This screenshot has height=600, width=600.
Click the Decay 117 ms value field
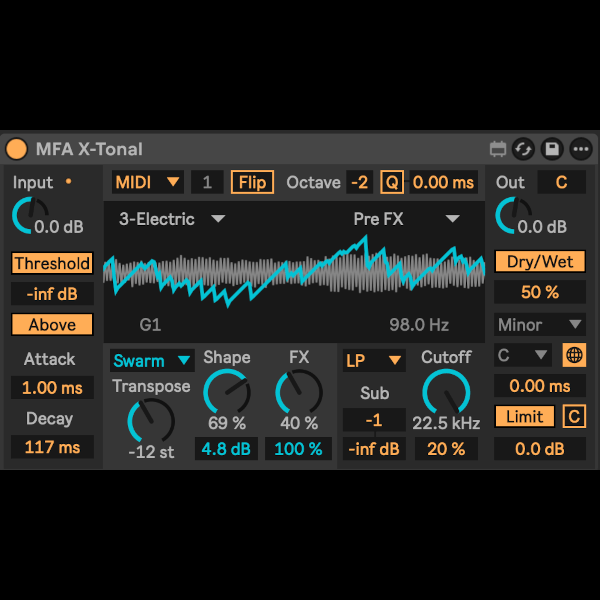point(52,447)
